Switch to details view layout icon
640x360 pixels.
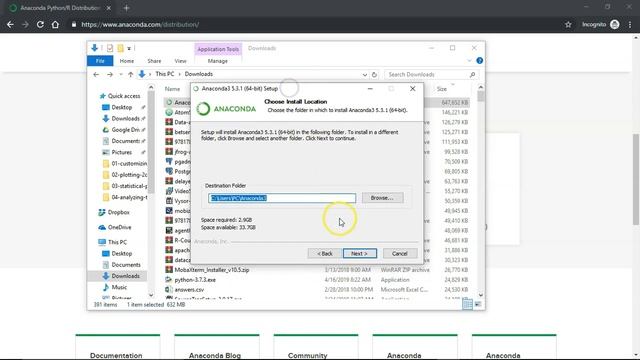click(467, 304)
